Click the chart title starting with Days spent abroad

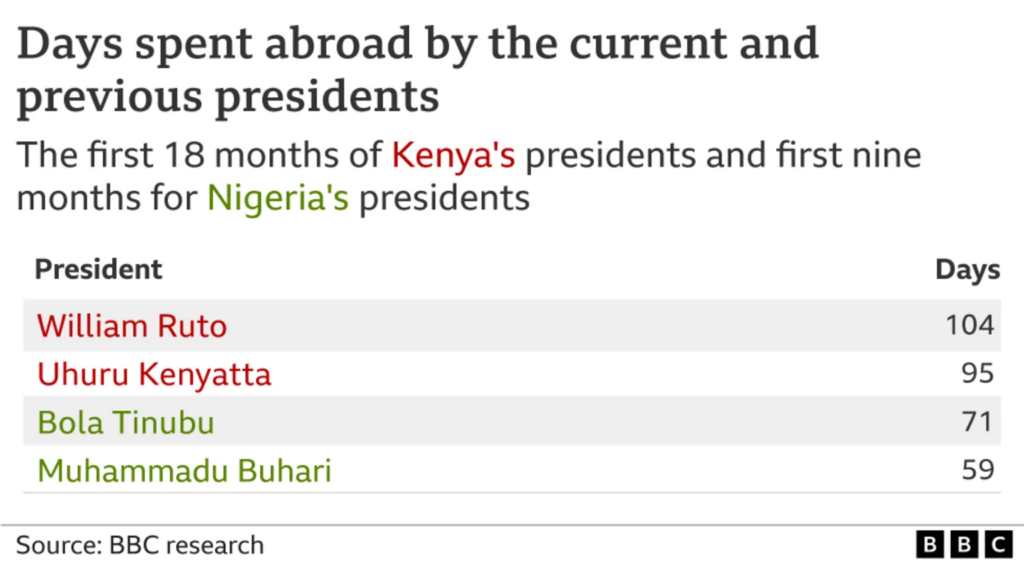417,44
